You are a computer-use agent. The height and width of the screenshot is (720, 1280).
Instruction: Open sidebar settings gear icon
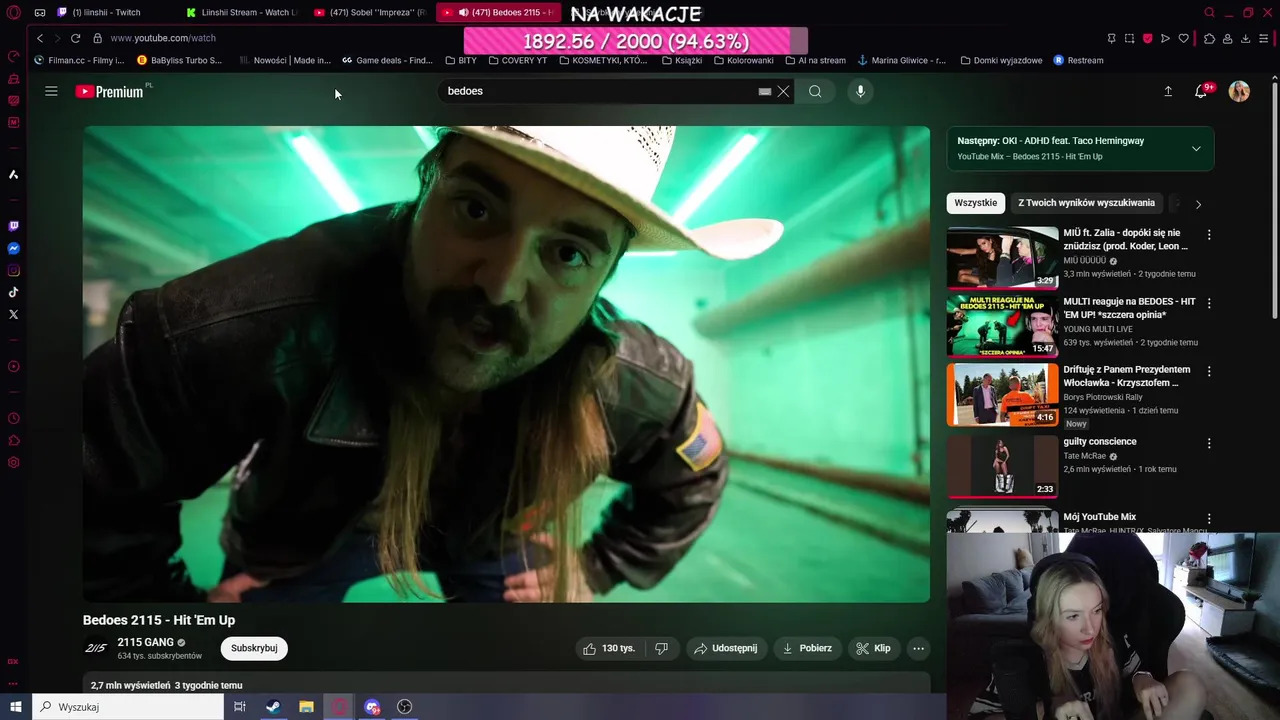13,463
